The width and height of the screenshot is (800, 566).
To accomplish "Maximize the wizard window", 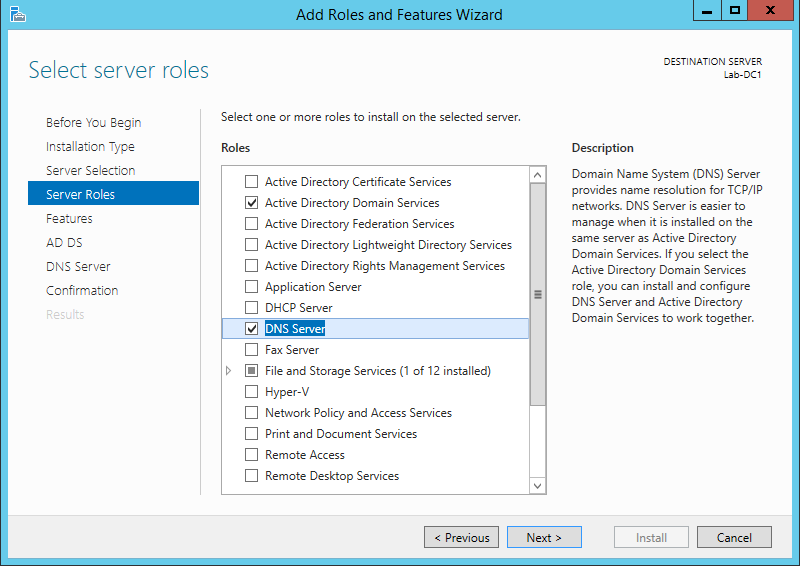I will click(x=735, y=10).
